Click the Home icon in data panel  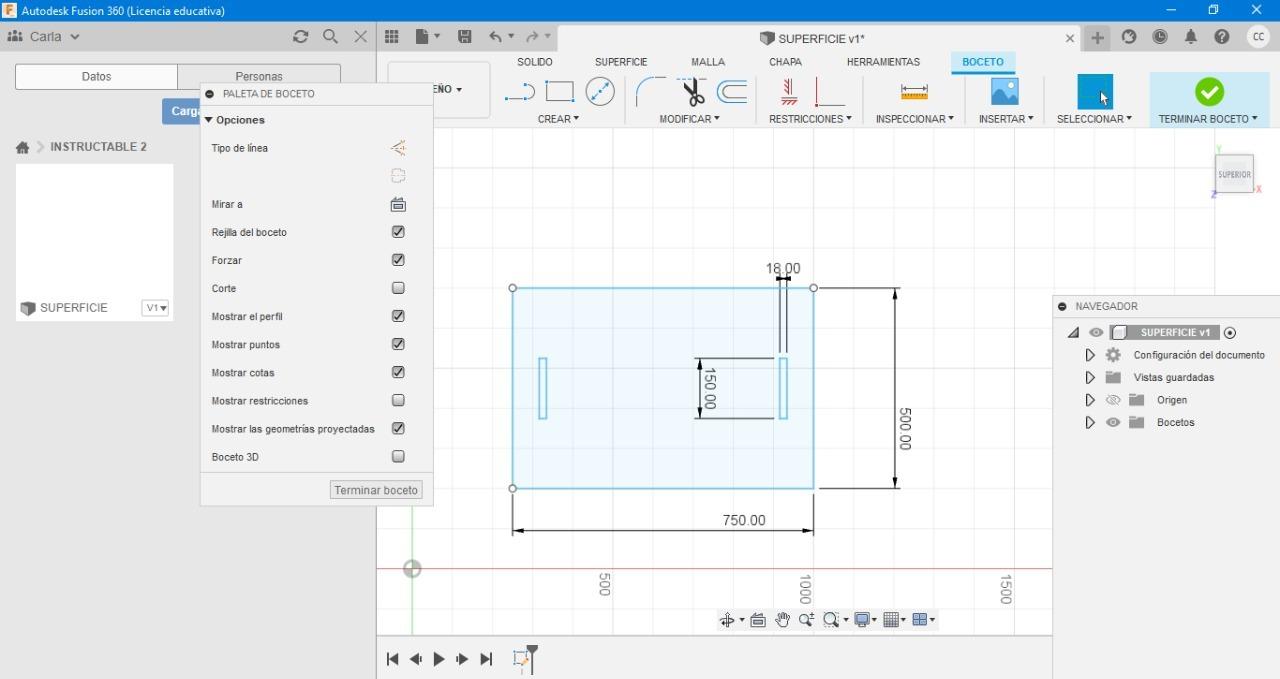[22, 147]
